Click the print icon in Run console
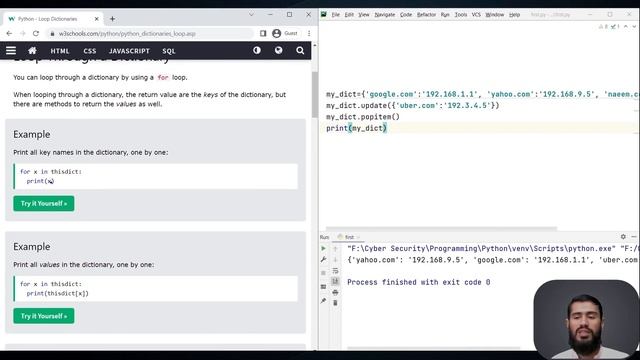 335,292
